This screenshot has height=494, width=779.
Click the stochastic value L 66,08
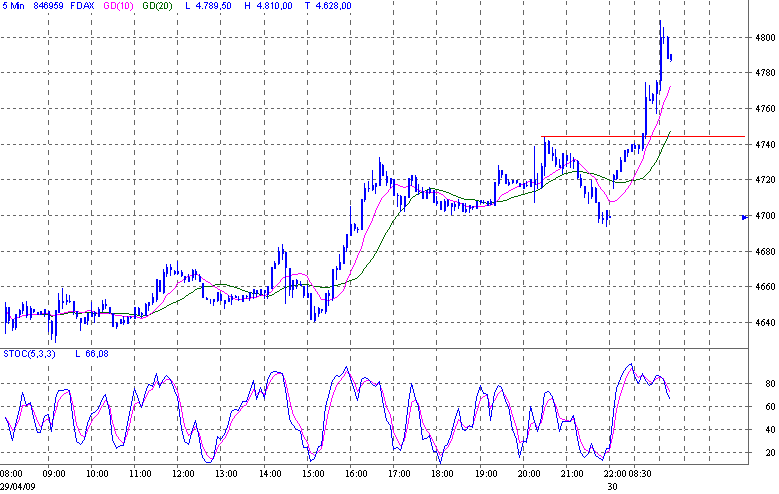pyautogui.click(x=92, y=354)
